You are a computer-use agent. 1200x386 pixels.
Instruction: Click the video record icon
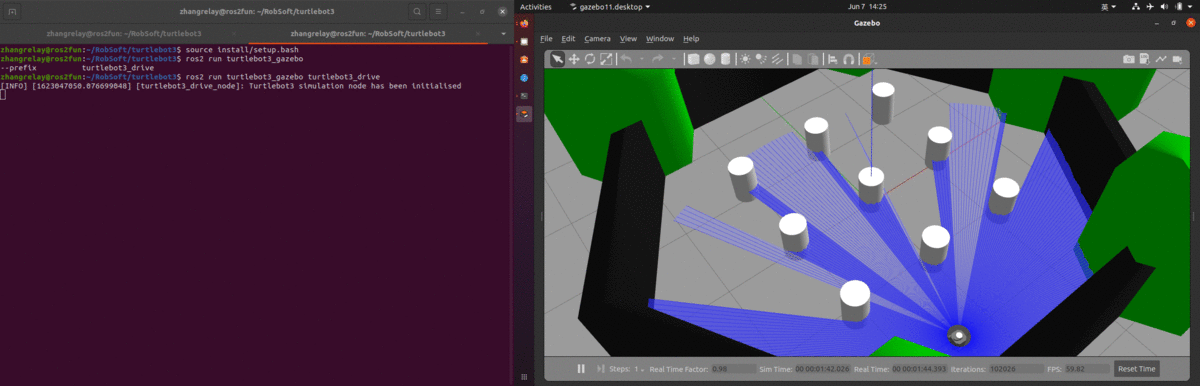point(1177,59)
